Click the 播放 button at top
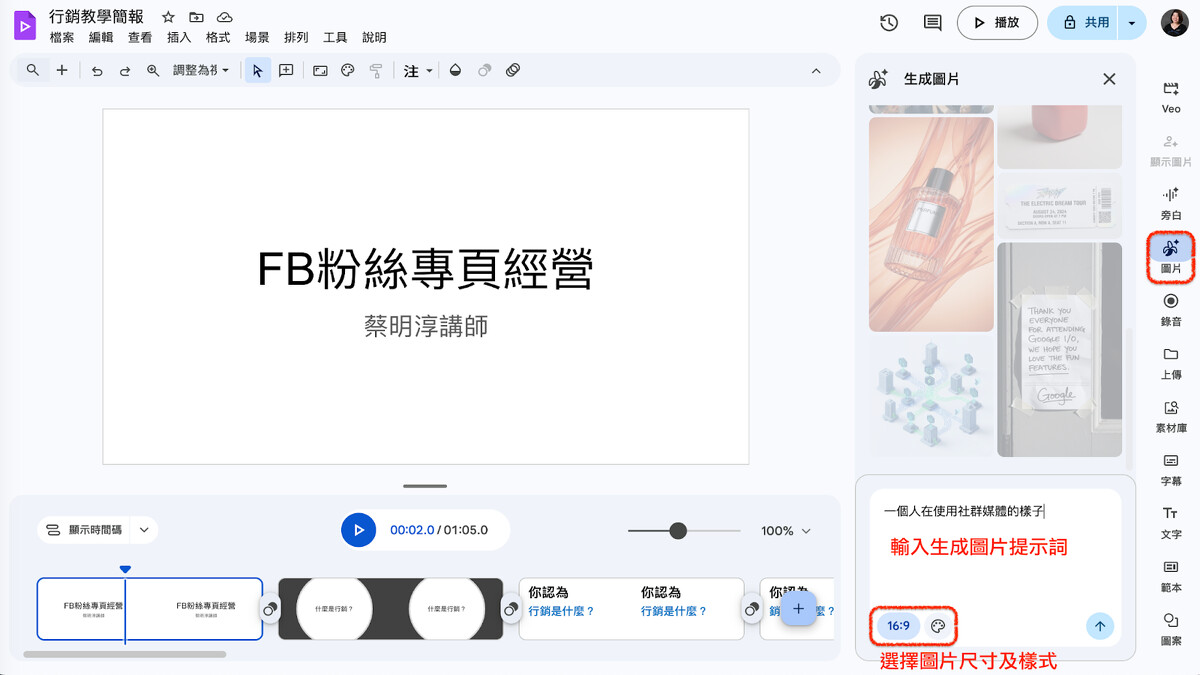The image size is (1200, 675). point(996,23)
